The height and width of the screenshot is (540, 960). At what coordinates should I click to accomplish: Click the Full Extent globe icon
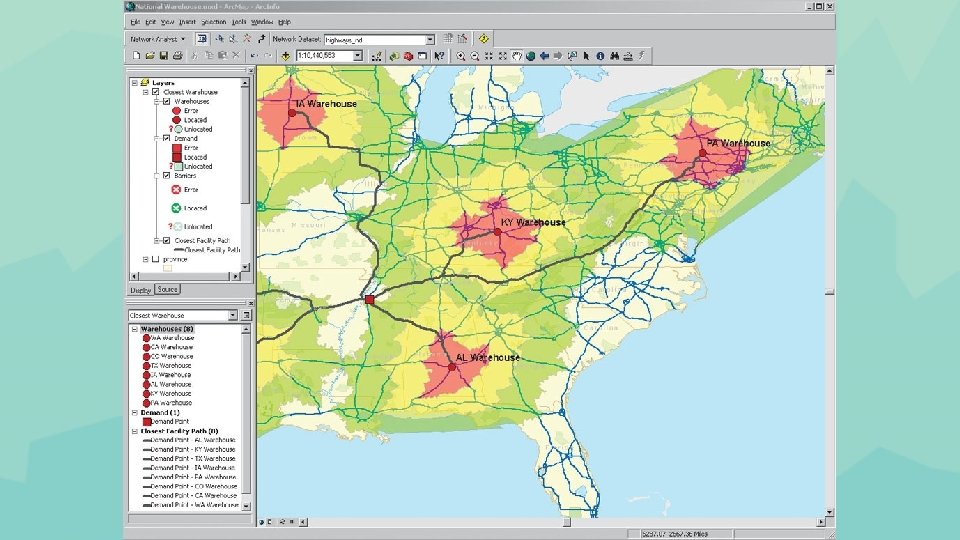[x=531, y=56]
